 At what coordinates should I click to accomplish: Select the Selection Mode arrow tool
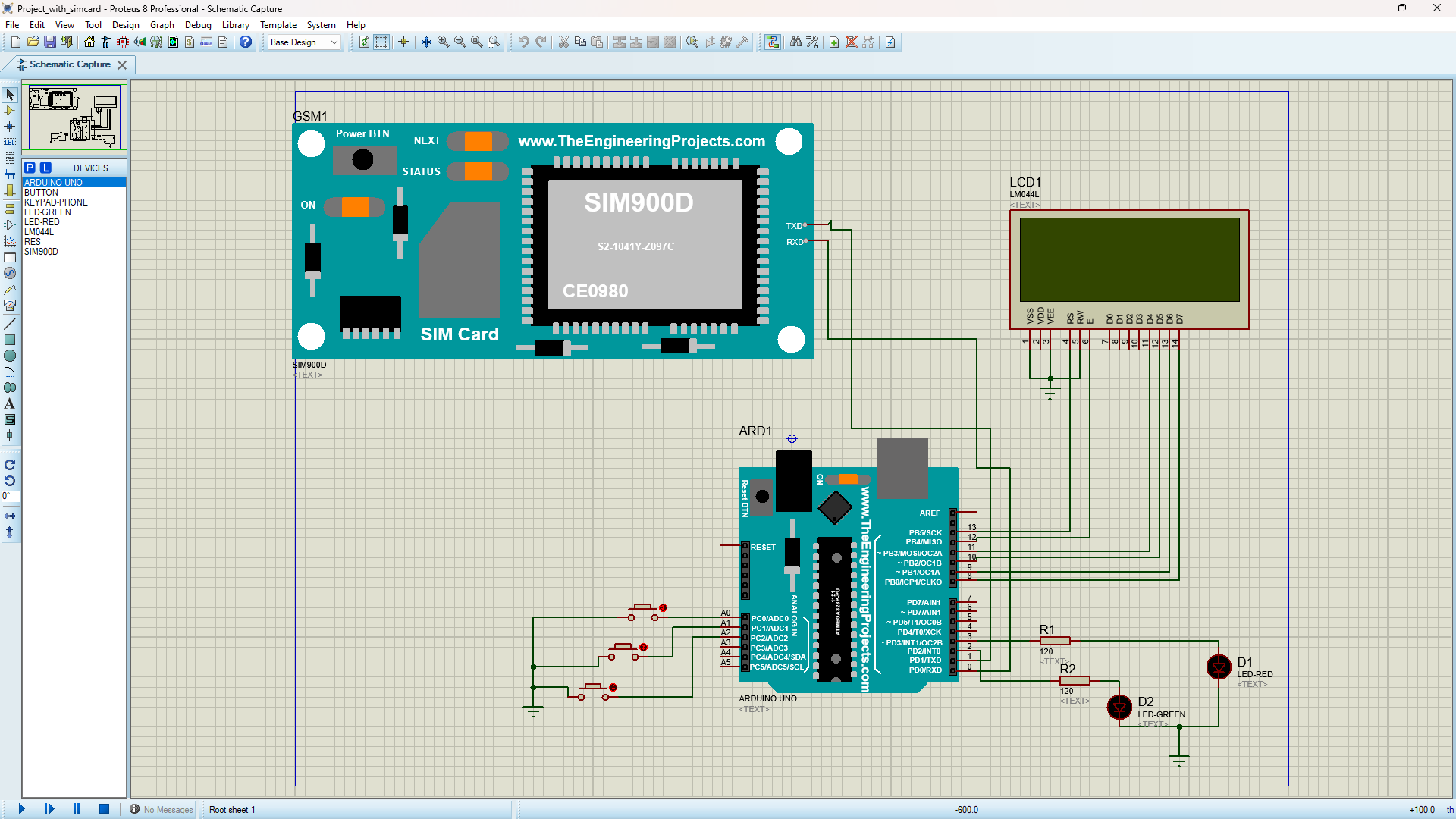pos(10,95)
